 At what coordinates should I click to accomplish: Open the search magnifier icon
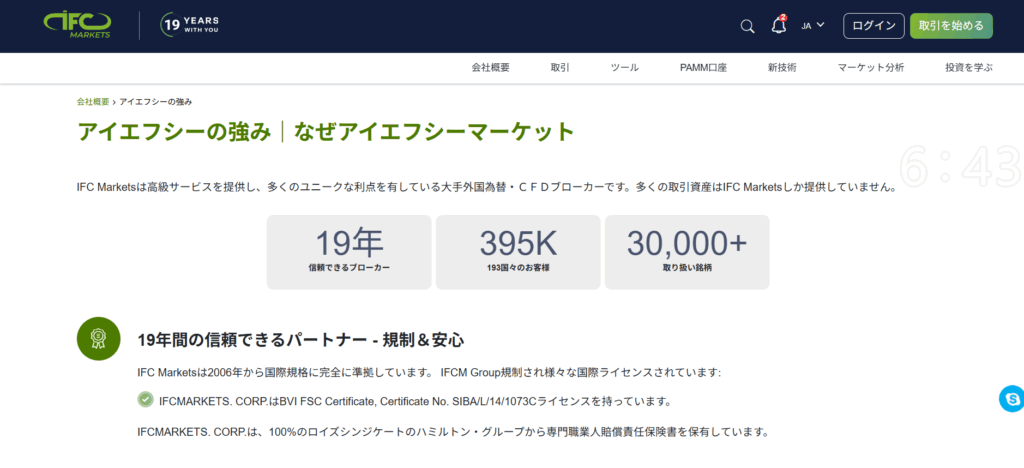[x=747, y=26]
